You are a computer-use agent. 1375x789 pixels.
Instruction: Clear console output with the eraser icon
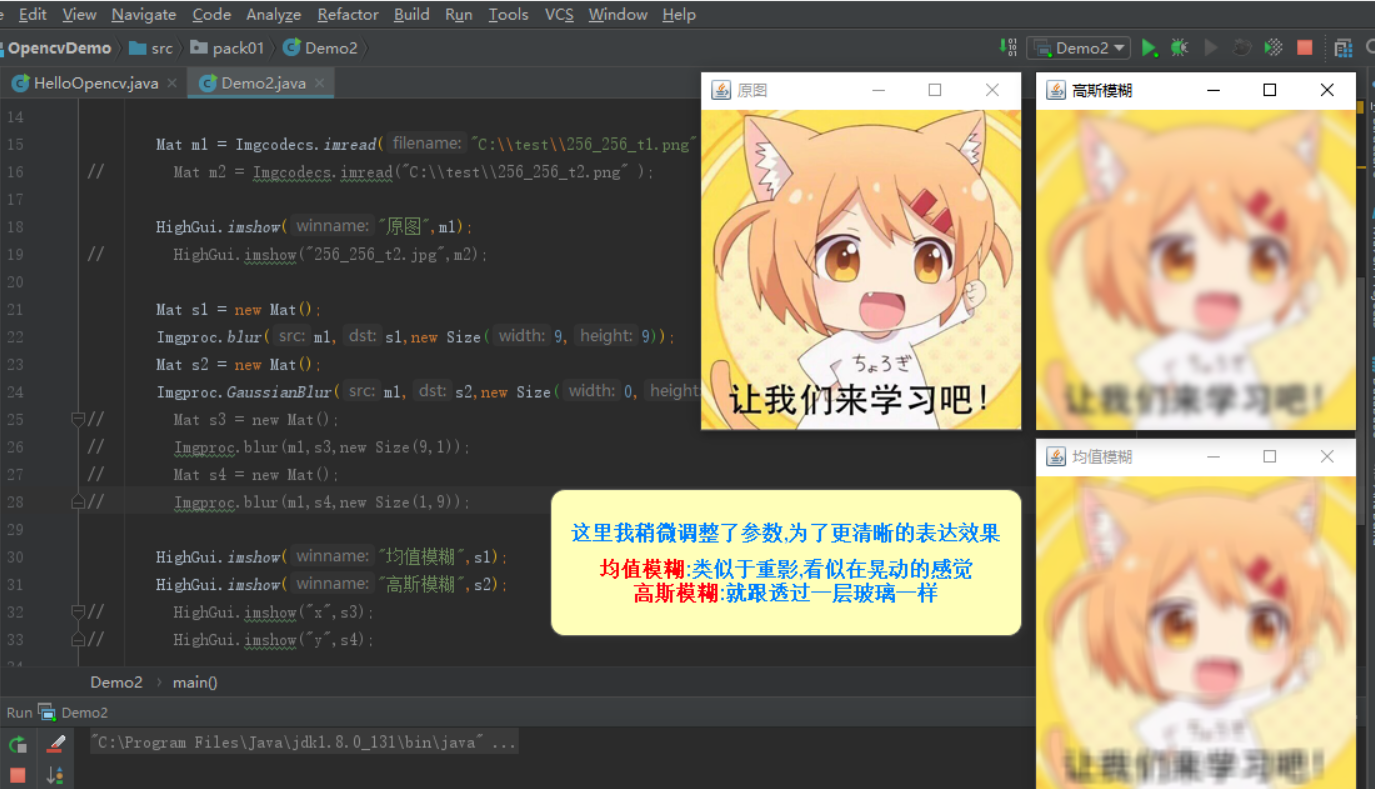(x=55, y=744)
